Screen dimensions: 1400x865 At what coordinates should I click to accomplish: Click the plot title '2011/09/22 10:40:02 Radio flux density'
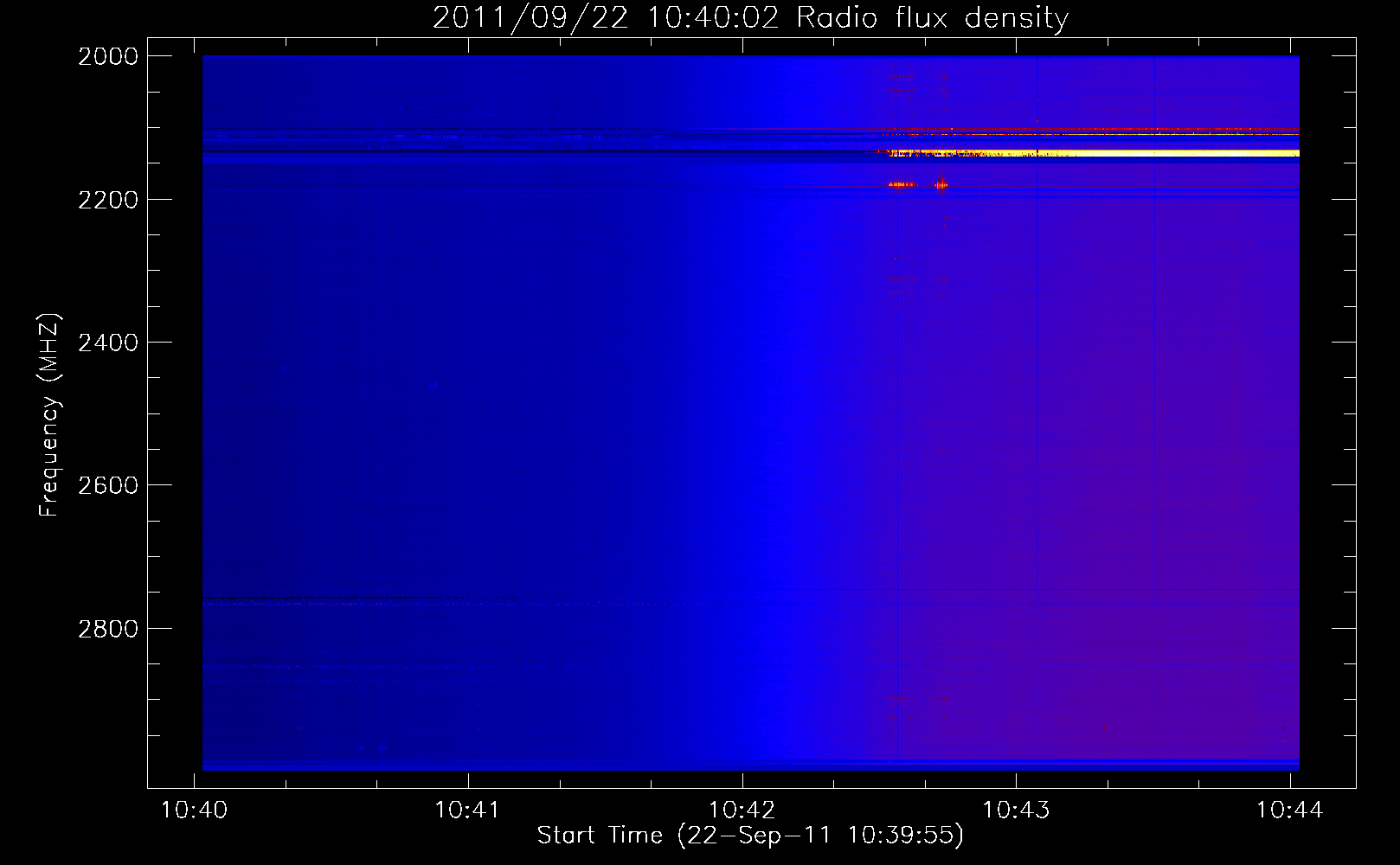pyautogui.click(x=750, y=17)
